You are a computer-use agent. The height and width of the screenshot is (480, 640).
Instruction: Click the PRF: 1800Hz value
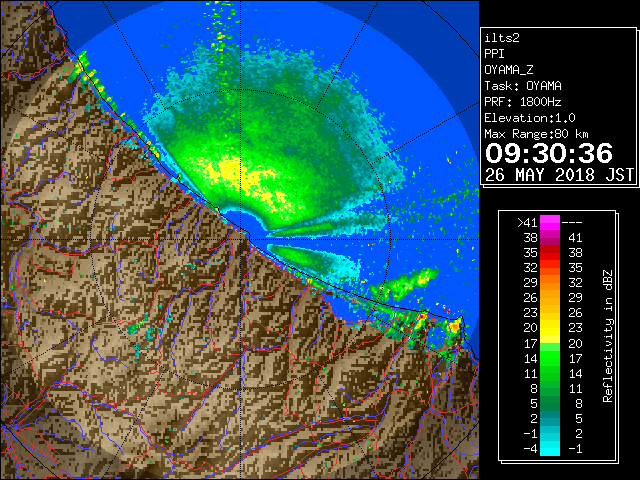click(523, 102)
